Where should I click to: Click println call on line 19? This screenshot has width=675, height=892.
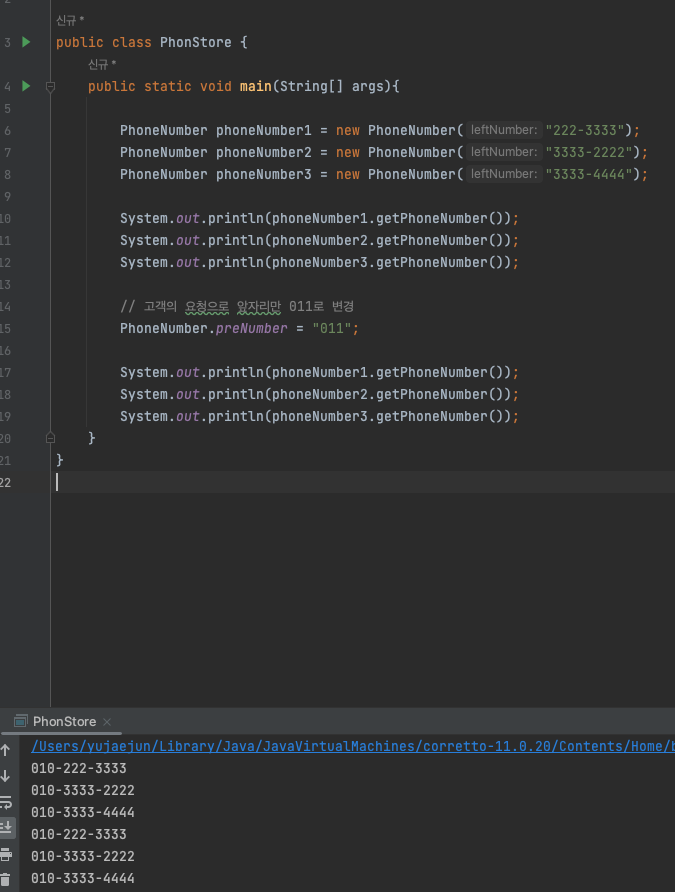pyautogui.click(x=236, y=417)
